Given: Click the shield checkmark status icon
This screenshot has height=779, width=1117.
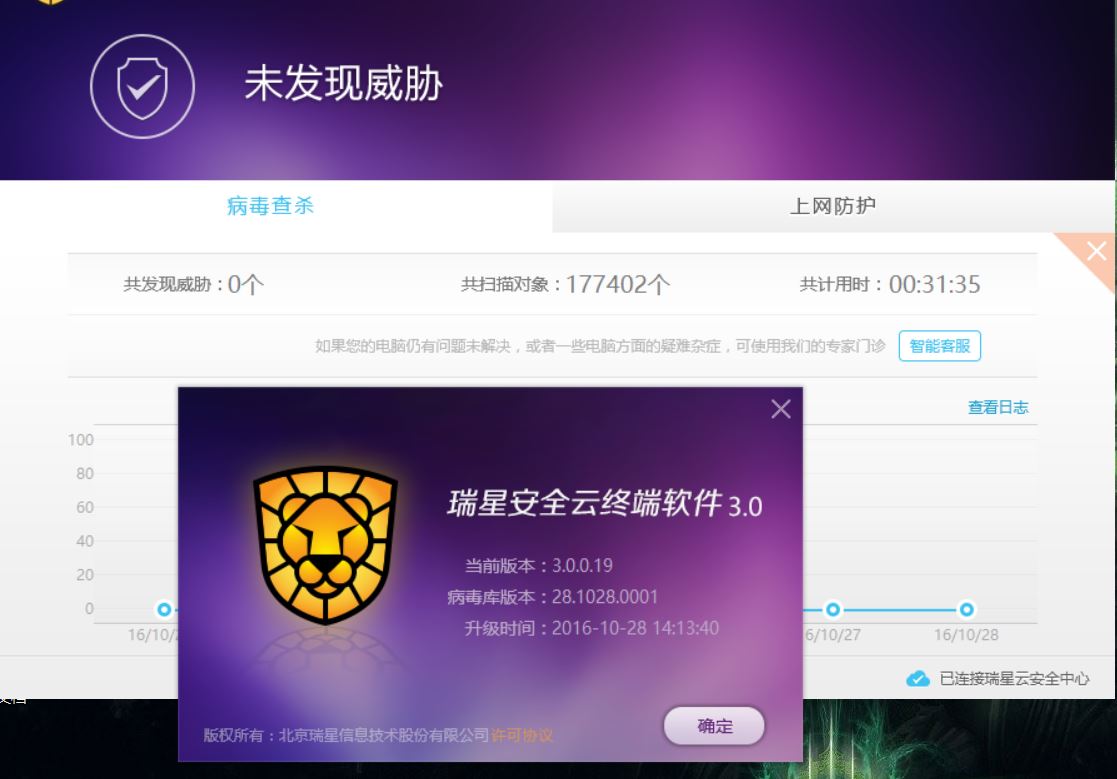Looking at the screenshot, I should [142, 87].
